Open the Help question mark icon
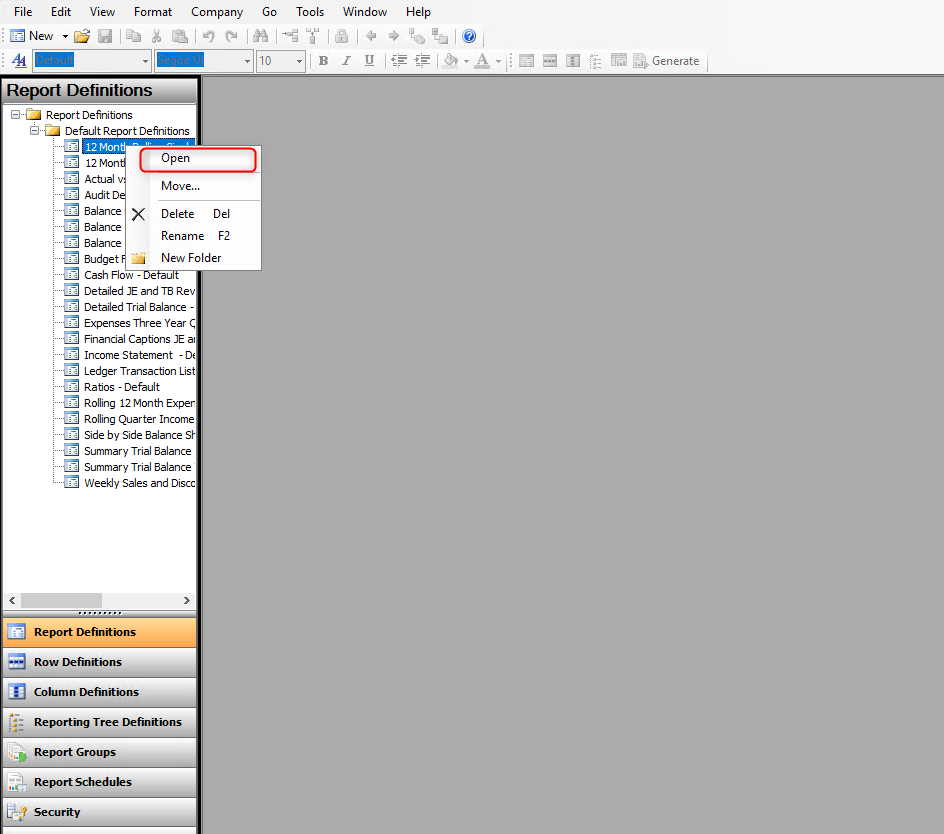944x834 pixels. pos(469,36)
